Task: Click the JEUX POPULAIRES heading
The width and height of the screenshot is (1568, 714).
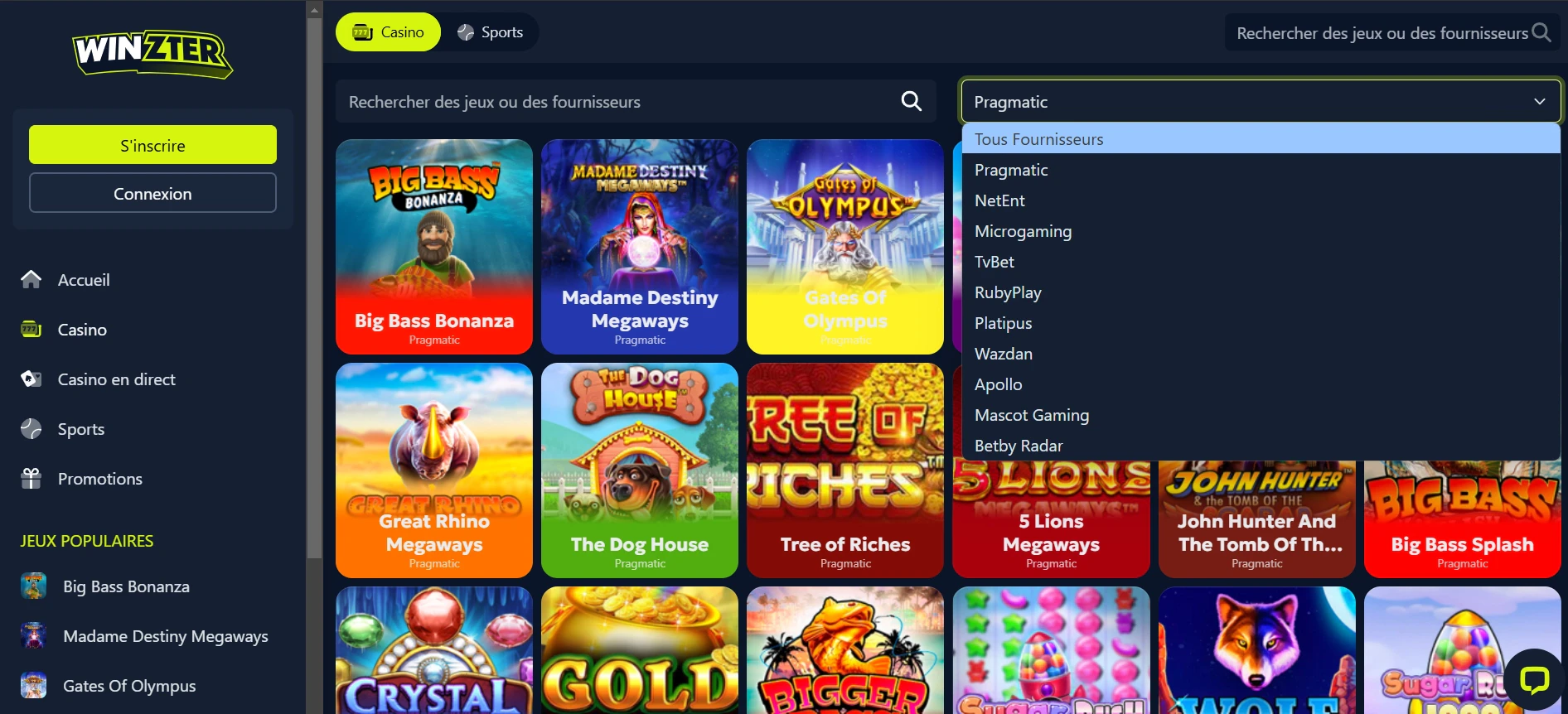Action: tap(87, 541)
